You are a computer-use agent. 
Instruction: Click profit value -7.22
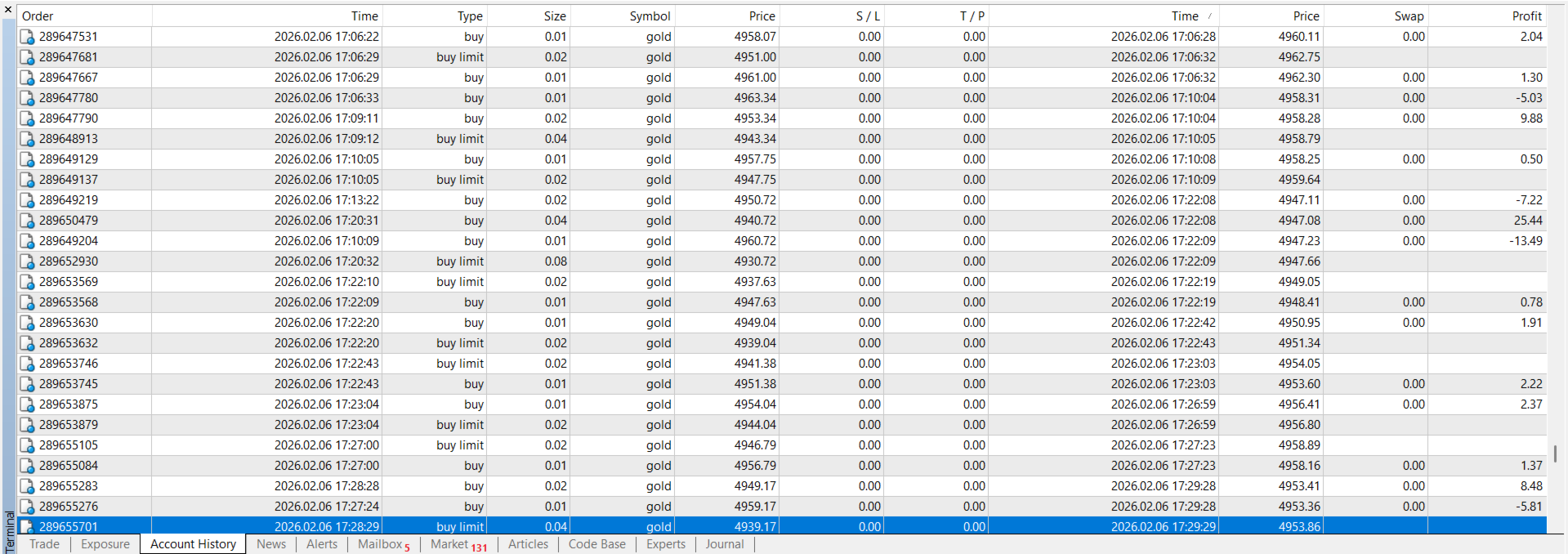[1529, 200]
